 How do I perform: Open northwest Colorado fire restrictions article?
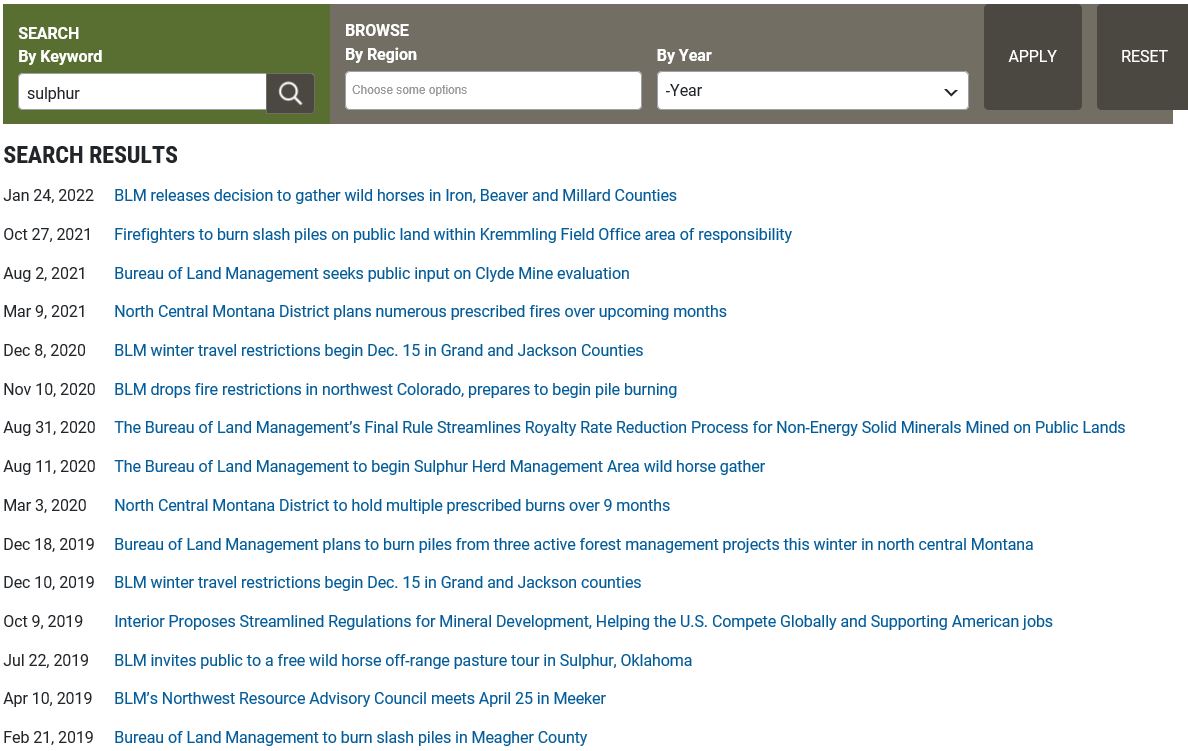(395, 390)
